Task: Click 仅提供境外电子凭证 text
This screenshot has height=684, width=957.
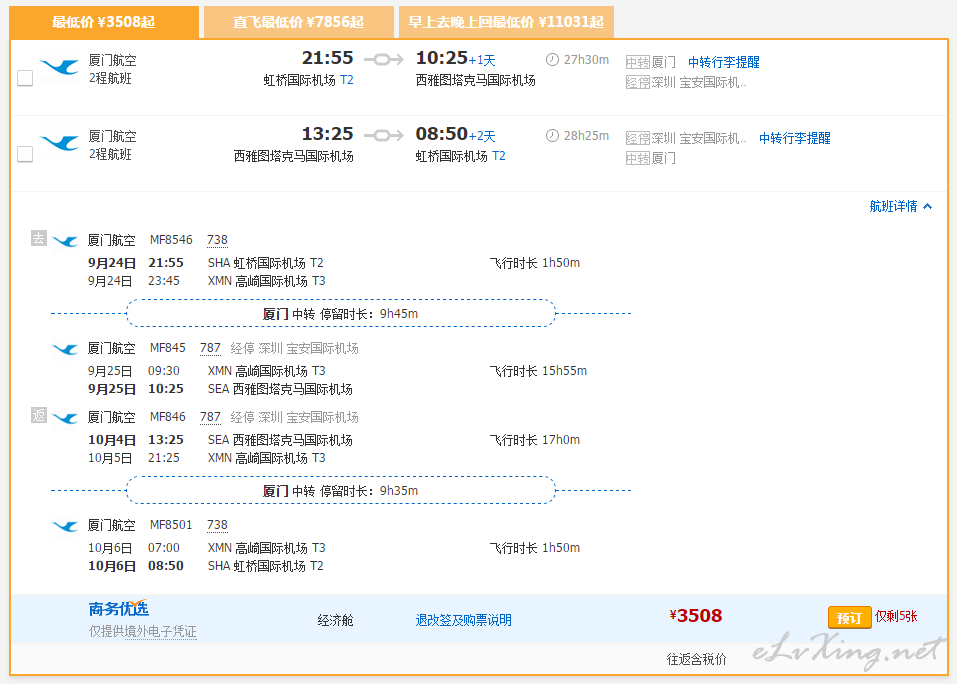Action: click(x=143, y=632)
